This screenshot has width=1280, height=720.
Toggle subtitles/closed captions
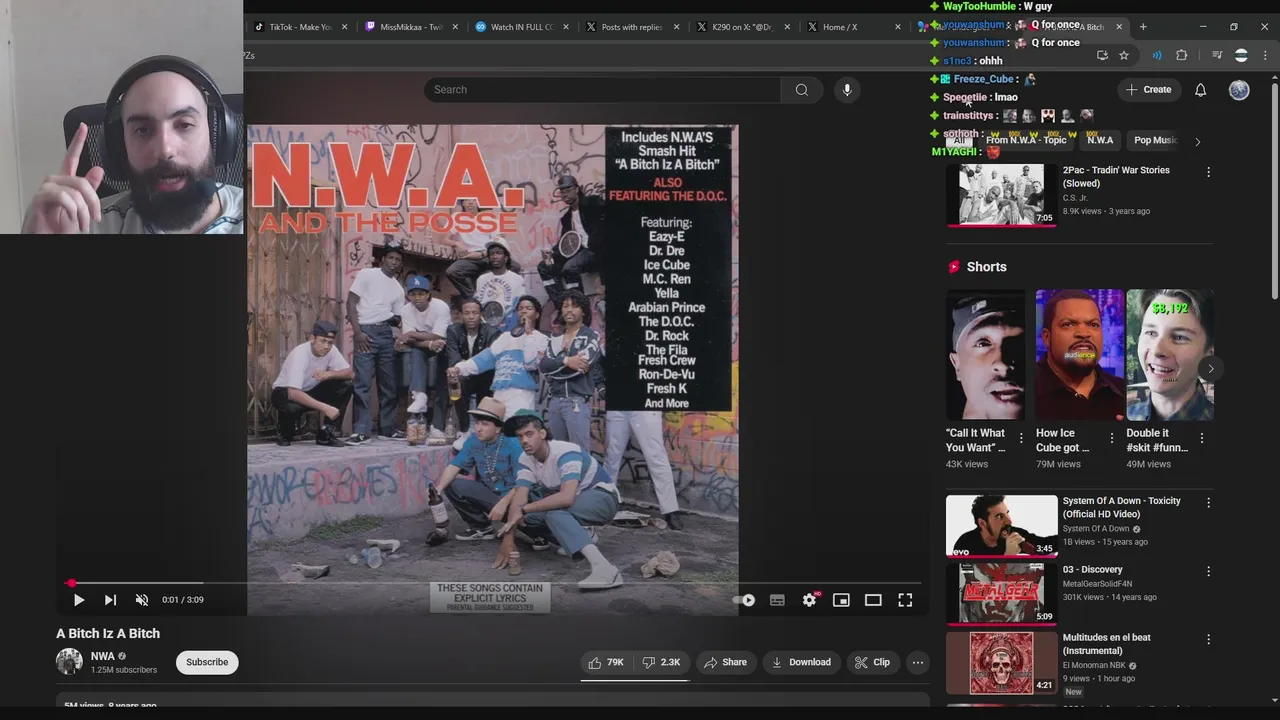click(777, 600)
